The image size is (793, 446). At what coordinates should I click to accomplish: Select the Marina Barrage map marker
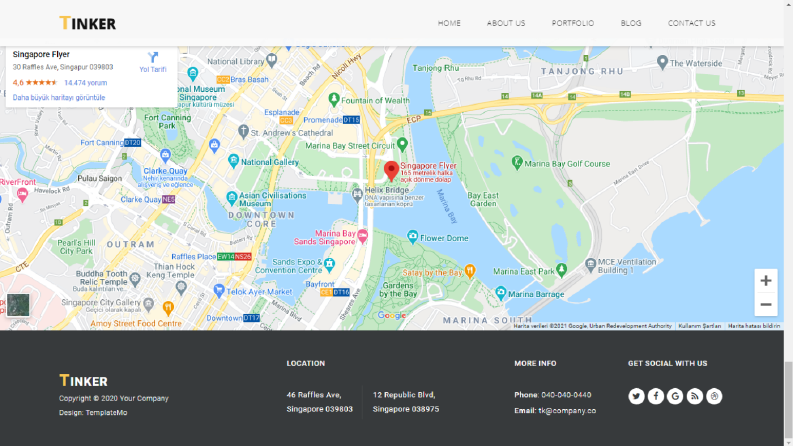[501, 292]
